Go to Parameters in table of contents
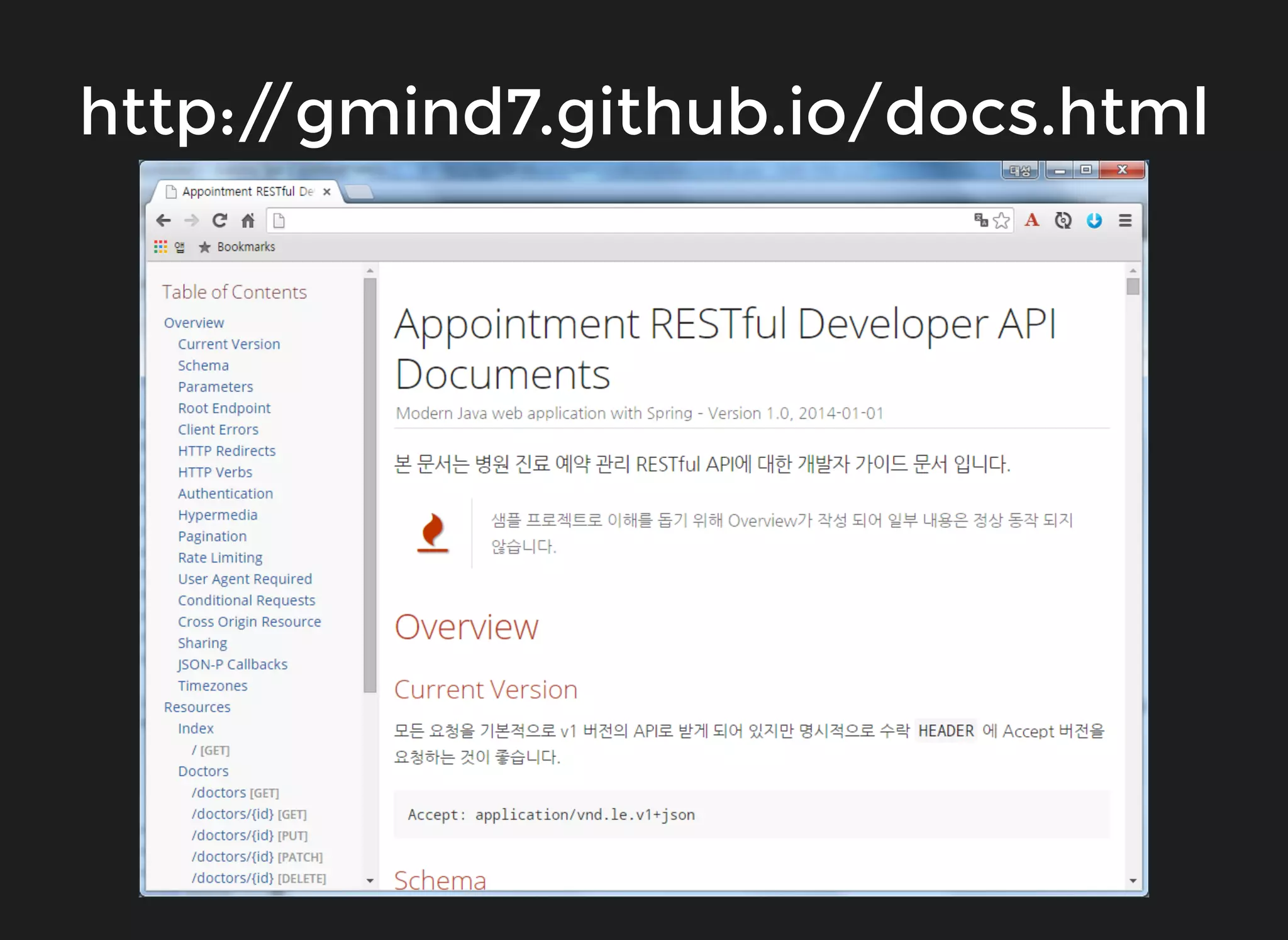The width and height of the screenshot is (1288, 940). [x=216, y=387]
